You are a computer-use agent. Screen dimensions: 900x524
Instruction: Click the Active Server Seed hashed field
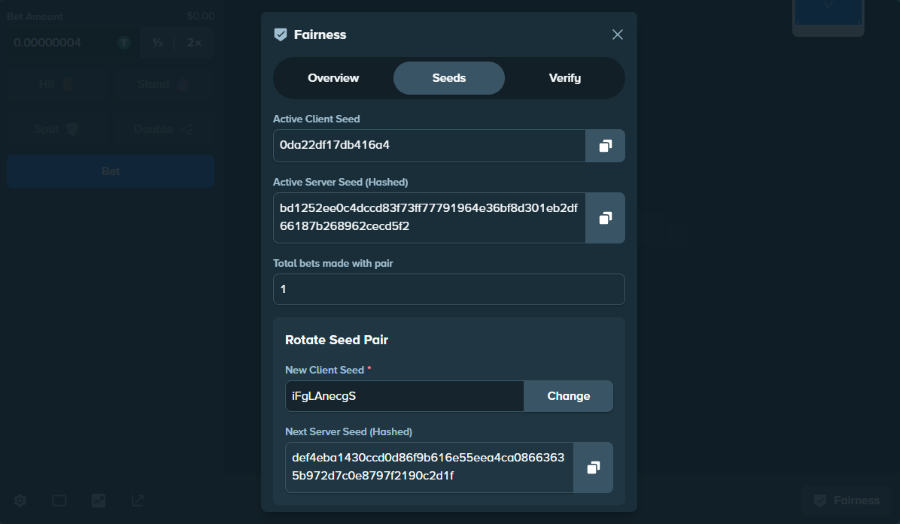pos(429,218)
